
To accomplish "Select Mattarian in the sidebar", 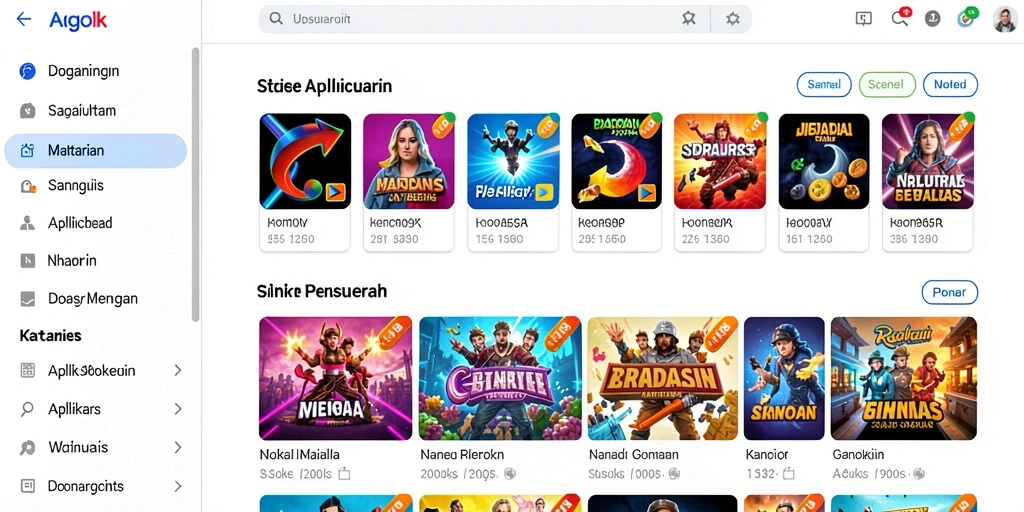I will (x=95, y=151).
